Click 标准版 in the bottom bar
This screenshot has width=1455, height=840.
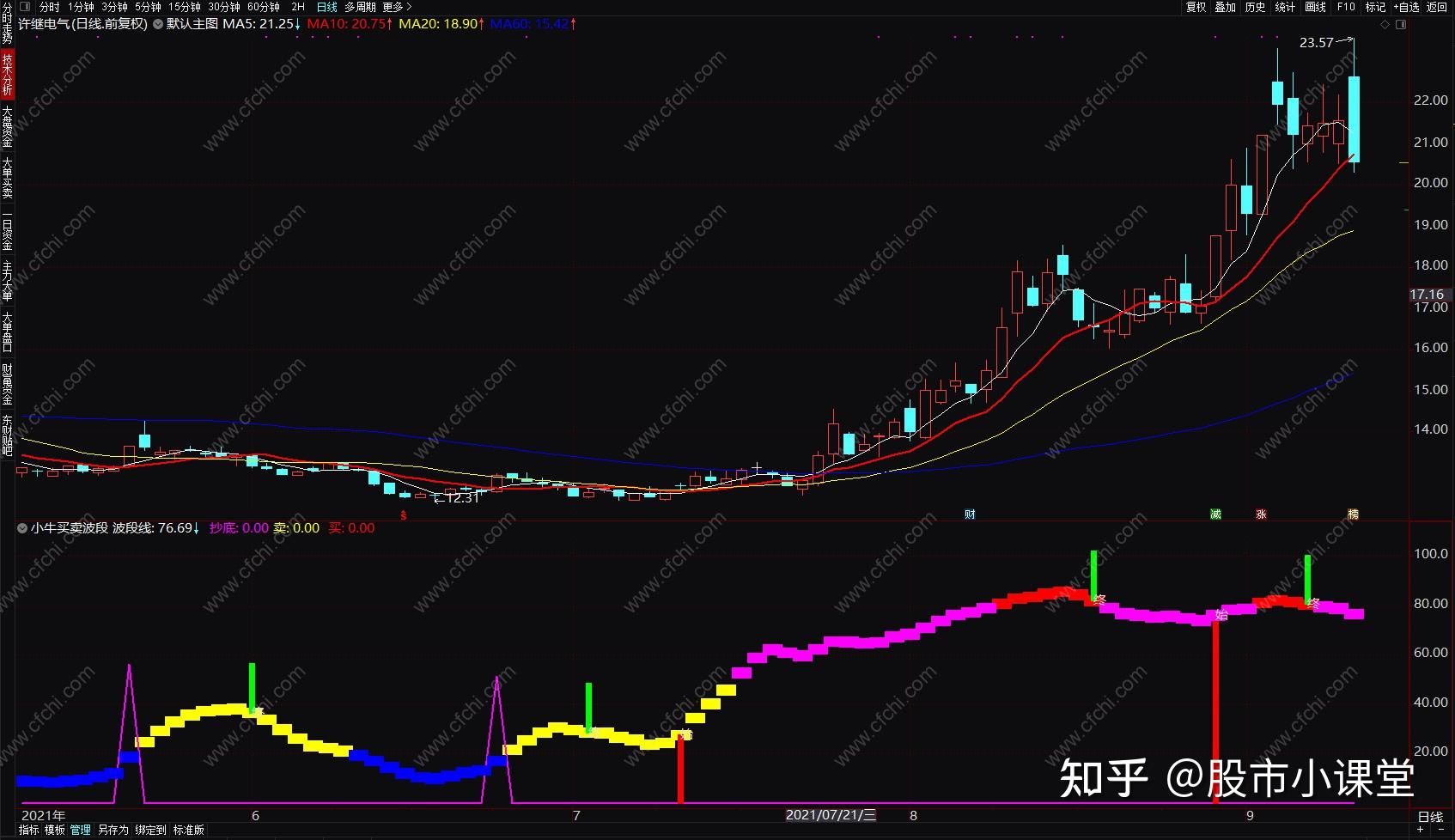click(189, 830)
